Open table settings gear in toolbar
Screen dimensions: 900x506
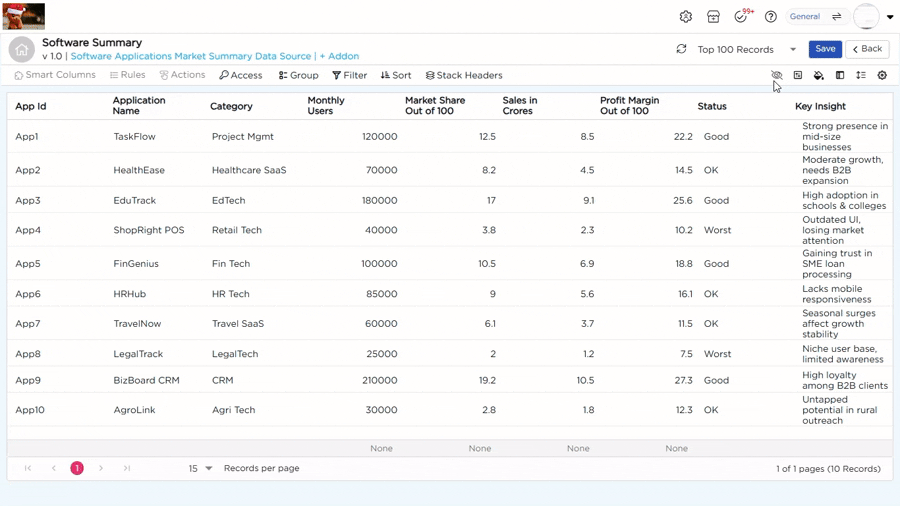[x=882, y=76]
